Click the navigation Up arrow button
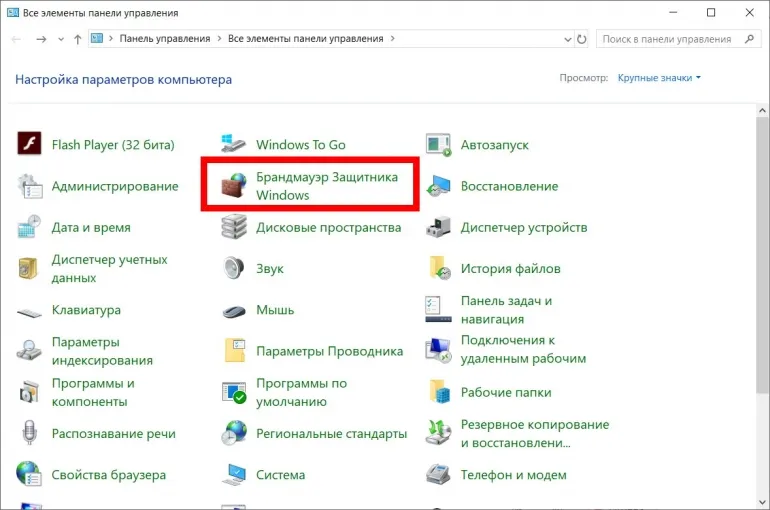Image resolution: width=770 pixels, height=510 pixels. 77,39
